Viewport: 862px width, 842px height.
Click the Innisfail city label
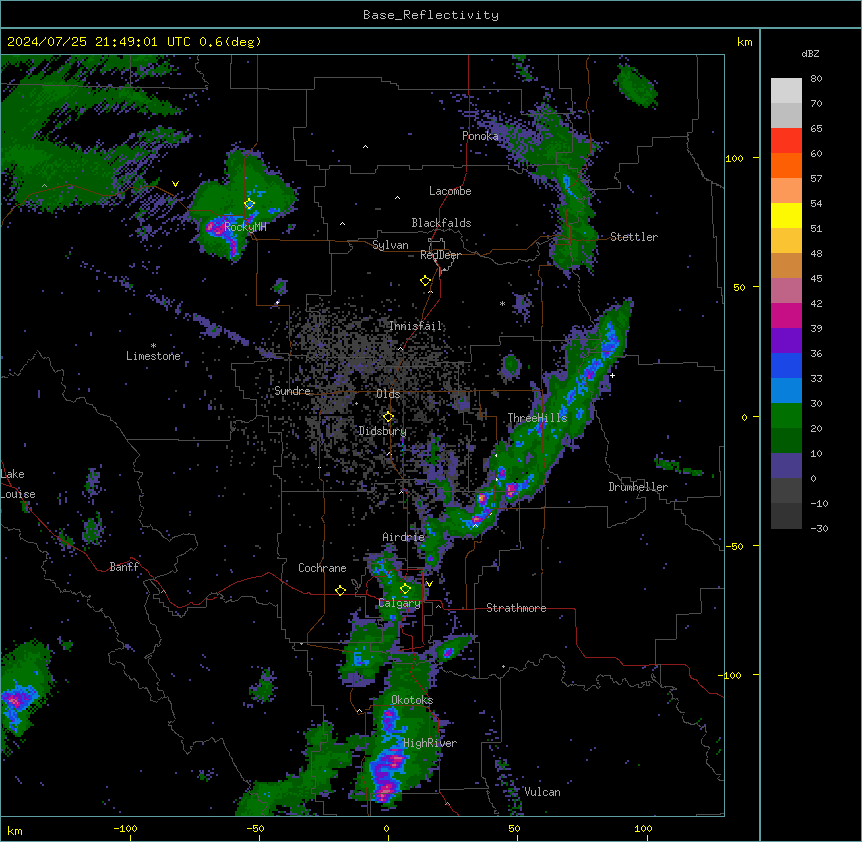click(415, 326)
